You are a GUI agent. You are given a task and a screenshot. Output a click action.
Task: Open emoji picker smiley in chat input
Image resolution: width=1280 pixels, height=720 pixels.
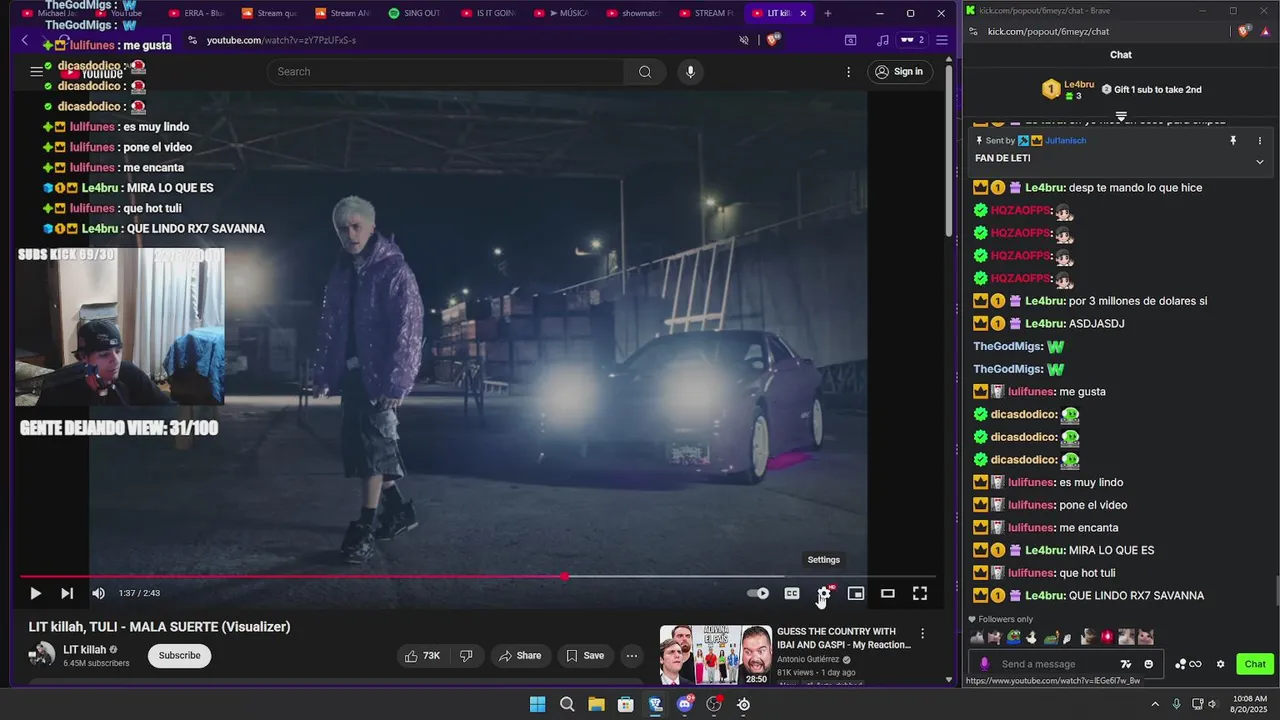1149,664
